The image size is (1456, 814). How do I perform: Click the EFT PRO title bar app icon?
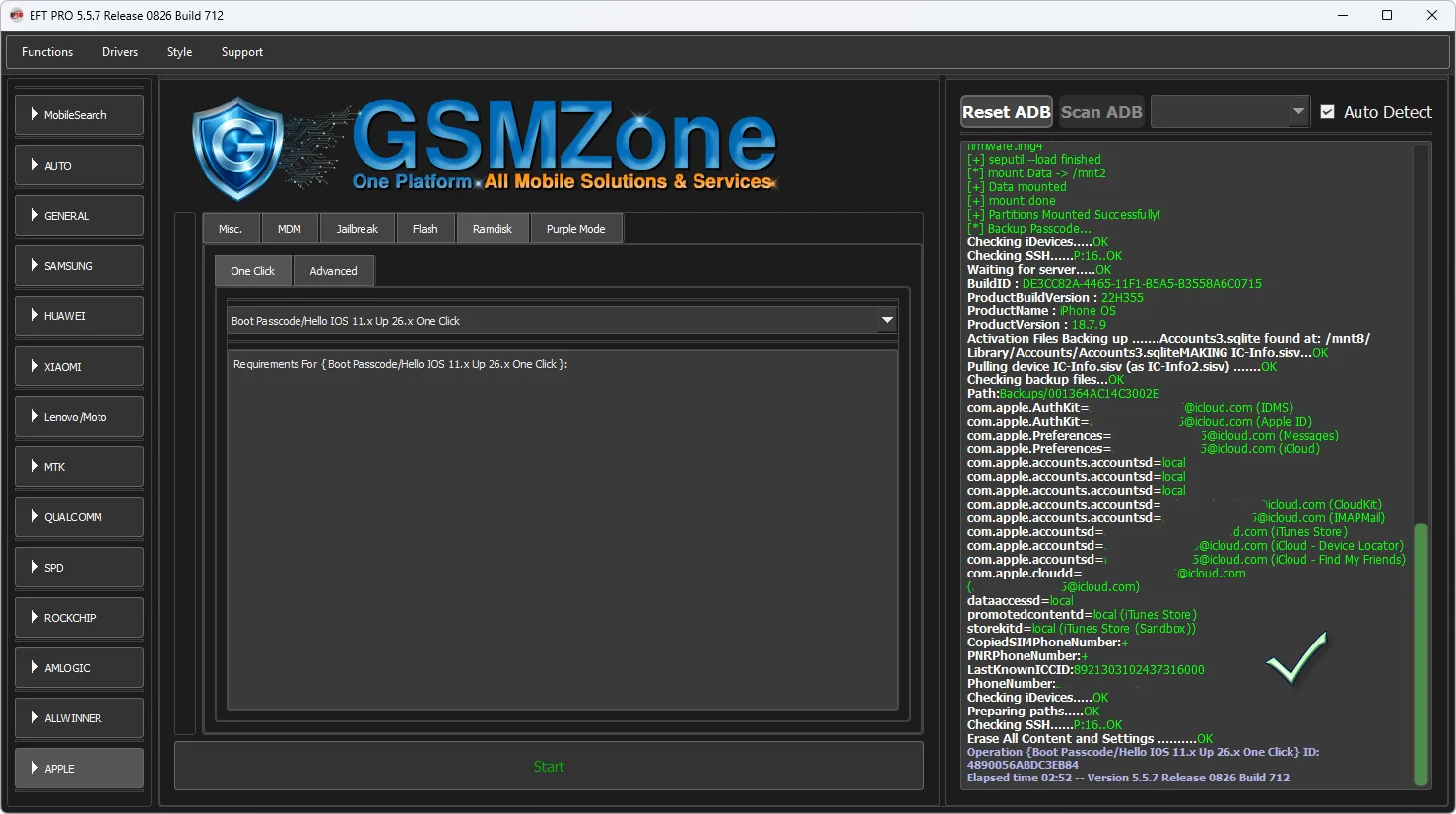pyautogui.click(x=16, y=15)
